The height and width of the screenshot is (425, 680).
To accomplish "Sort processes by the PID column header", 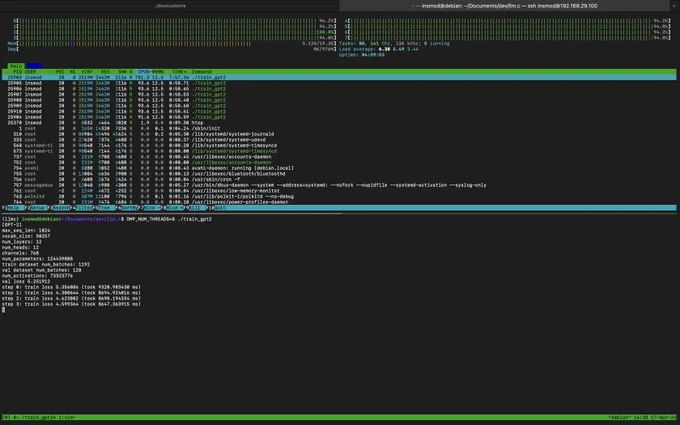I will point(17,72).
